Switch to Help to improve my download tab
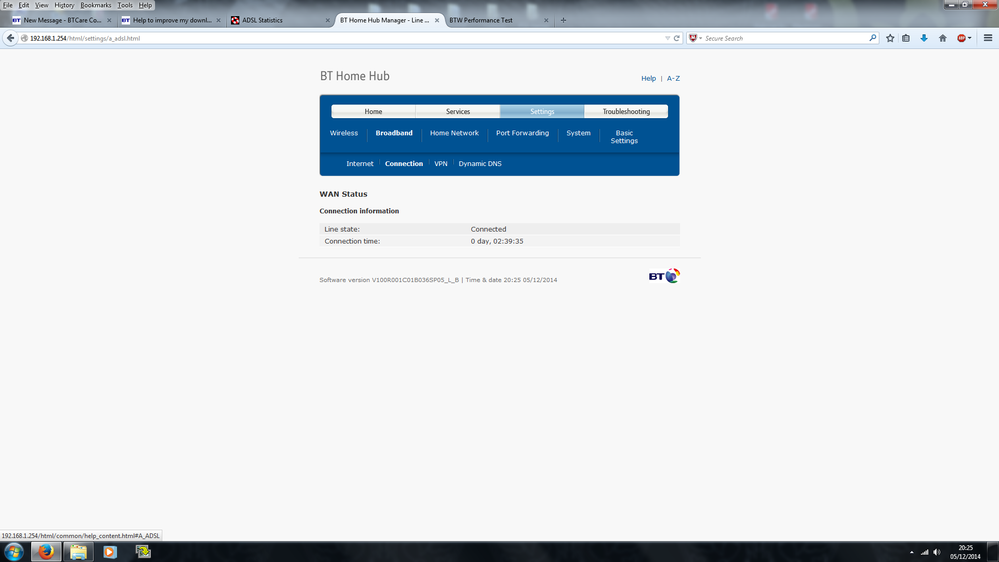The image size is (999, 562). (x=171, y=20)
